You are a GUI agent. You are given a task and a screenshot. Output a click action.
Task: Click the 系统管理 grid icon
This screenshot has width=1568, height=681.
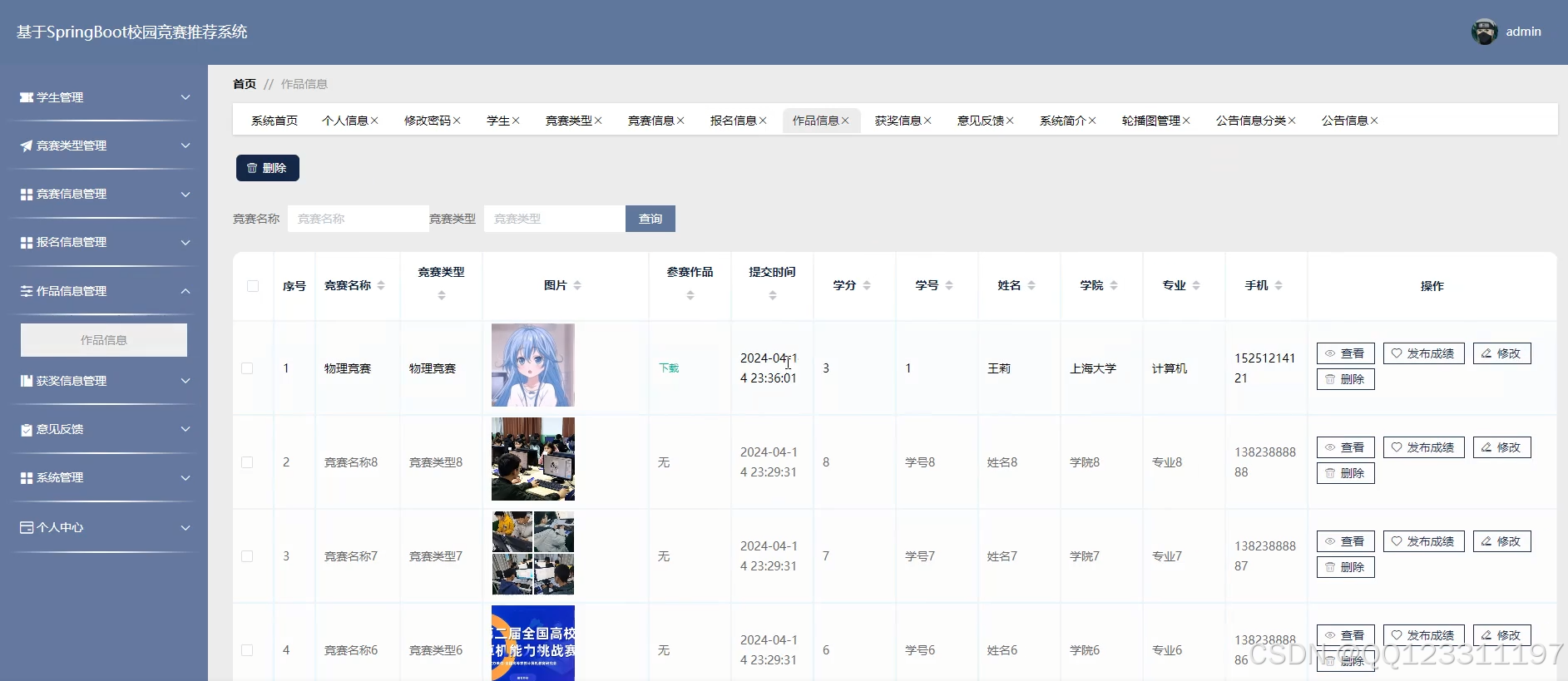click(27, 477)
